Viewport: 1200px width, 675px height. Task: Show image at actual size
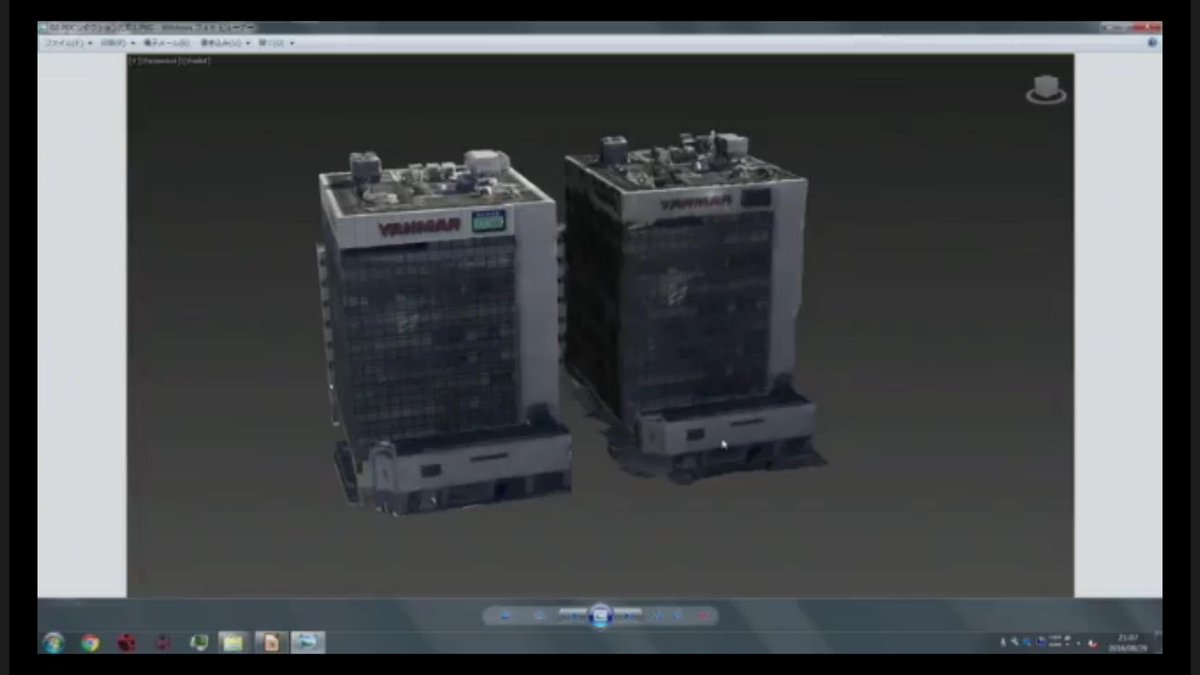[538, 616]
